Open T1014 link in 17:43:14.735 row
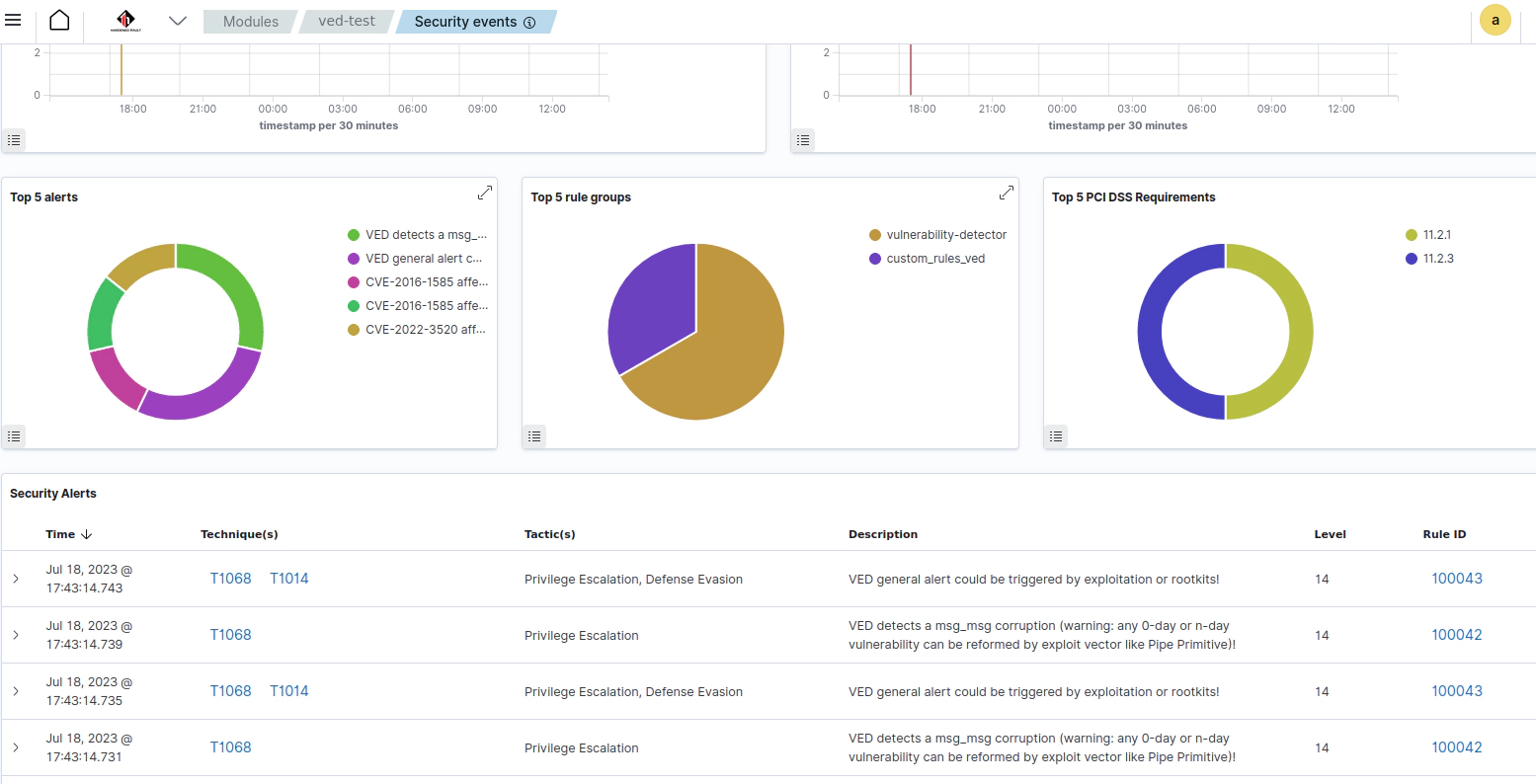 click(289, 691)
